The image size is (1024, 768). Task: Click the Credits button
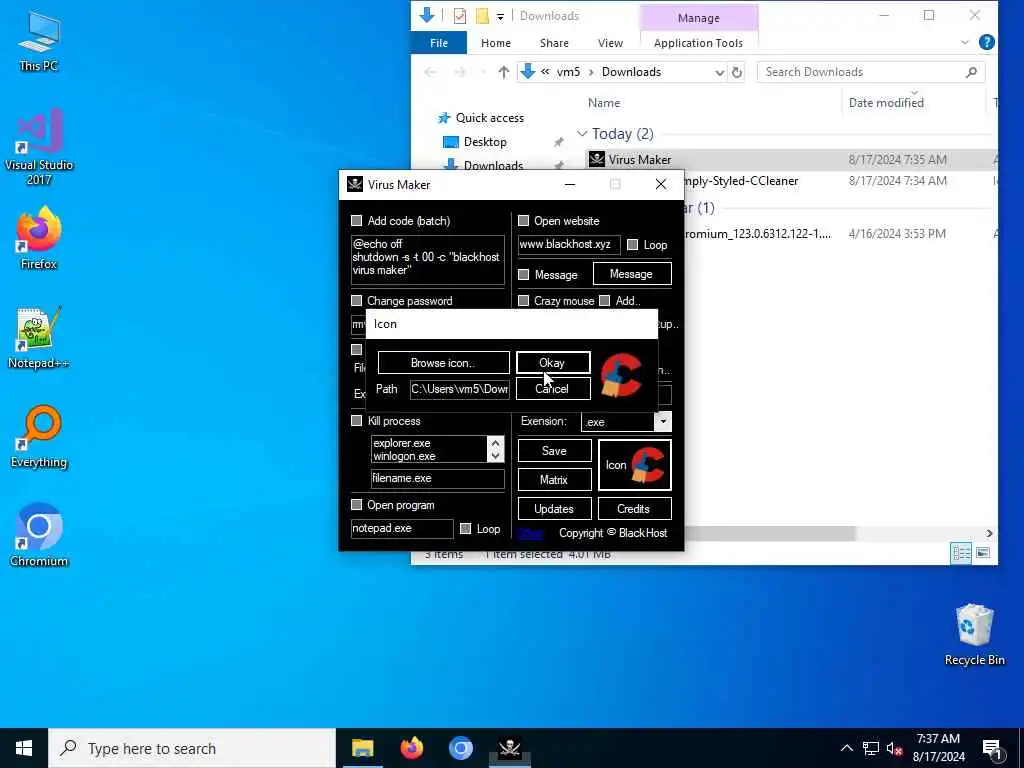pyautogui.click(x=633, y=509)
